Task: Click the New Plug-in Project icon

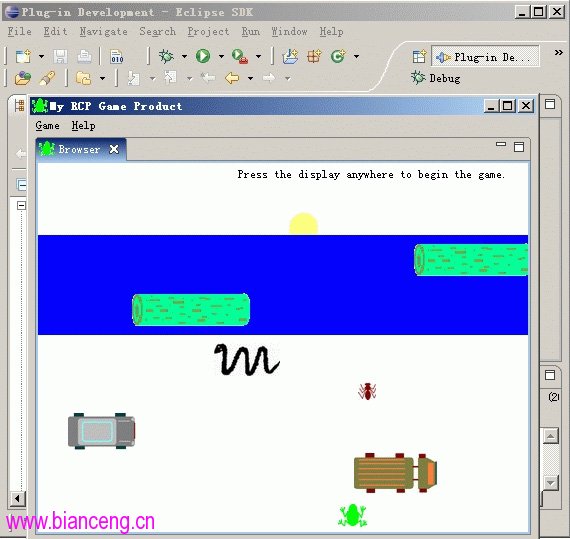Action: [x=290, y=56]
